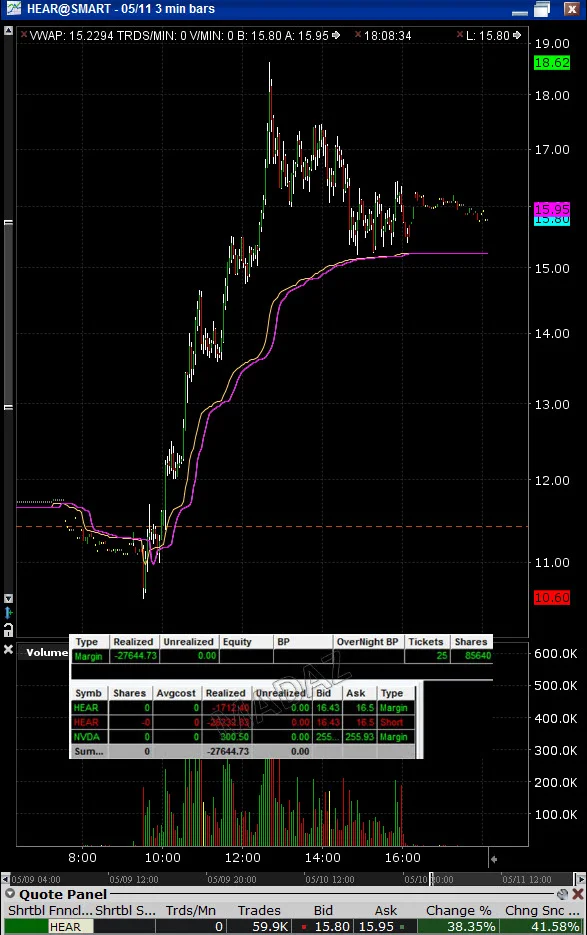Click the Change % column header
This screenshot has height=935, width=587.
click(459, 911)
